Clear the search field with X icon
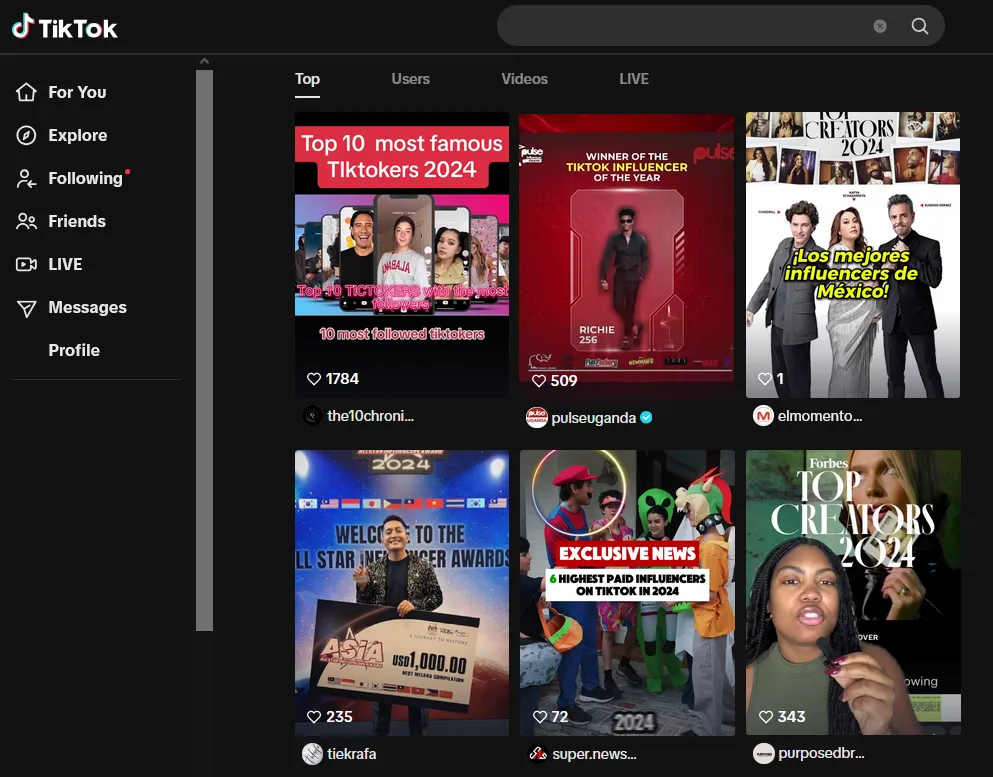The image size is (993, 777). [880, 26]
